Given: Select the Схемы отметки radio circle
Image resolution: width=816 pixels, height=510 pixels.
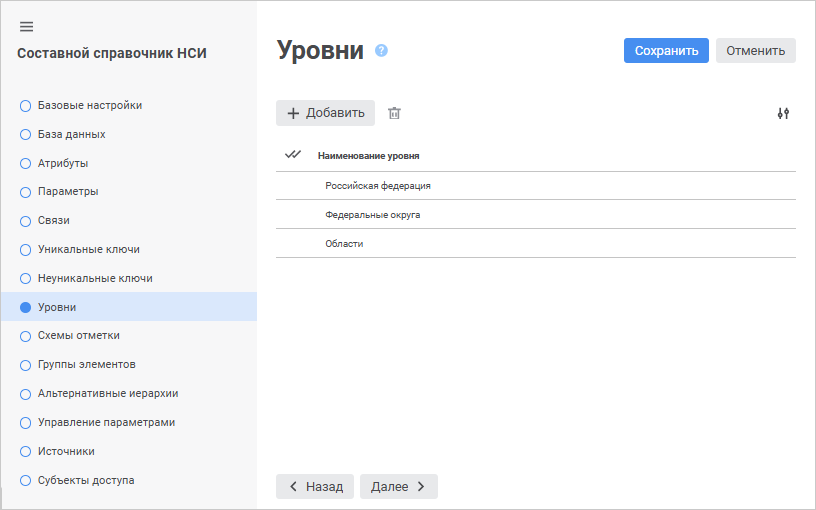Looking at the screenshot, I should tap(26, 336).
